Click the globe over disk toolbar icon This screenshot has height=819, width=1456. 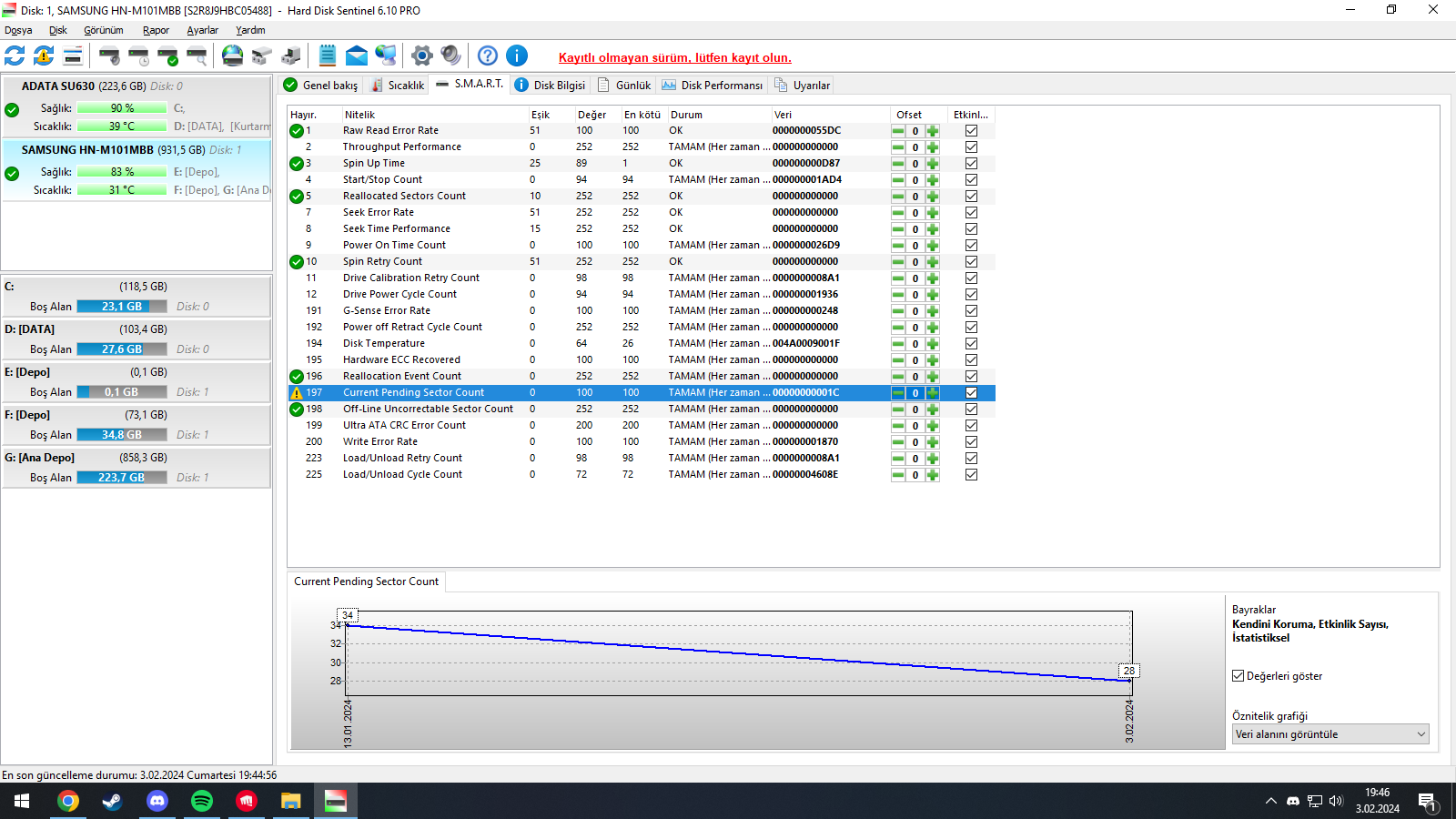pyautogui.click(x=233, y=56)
